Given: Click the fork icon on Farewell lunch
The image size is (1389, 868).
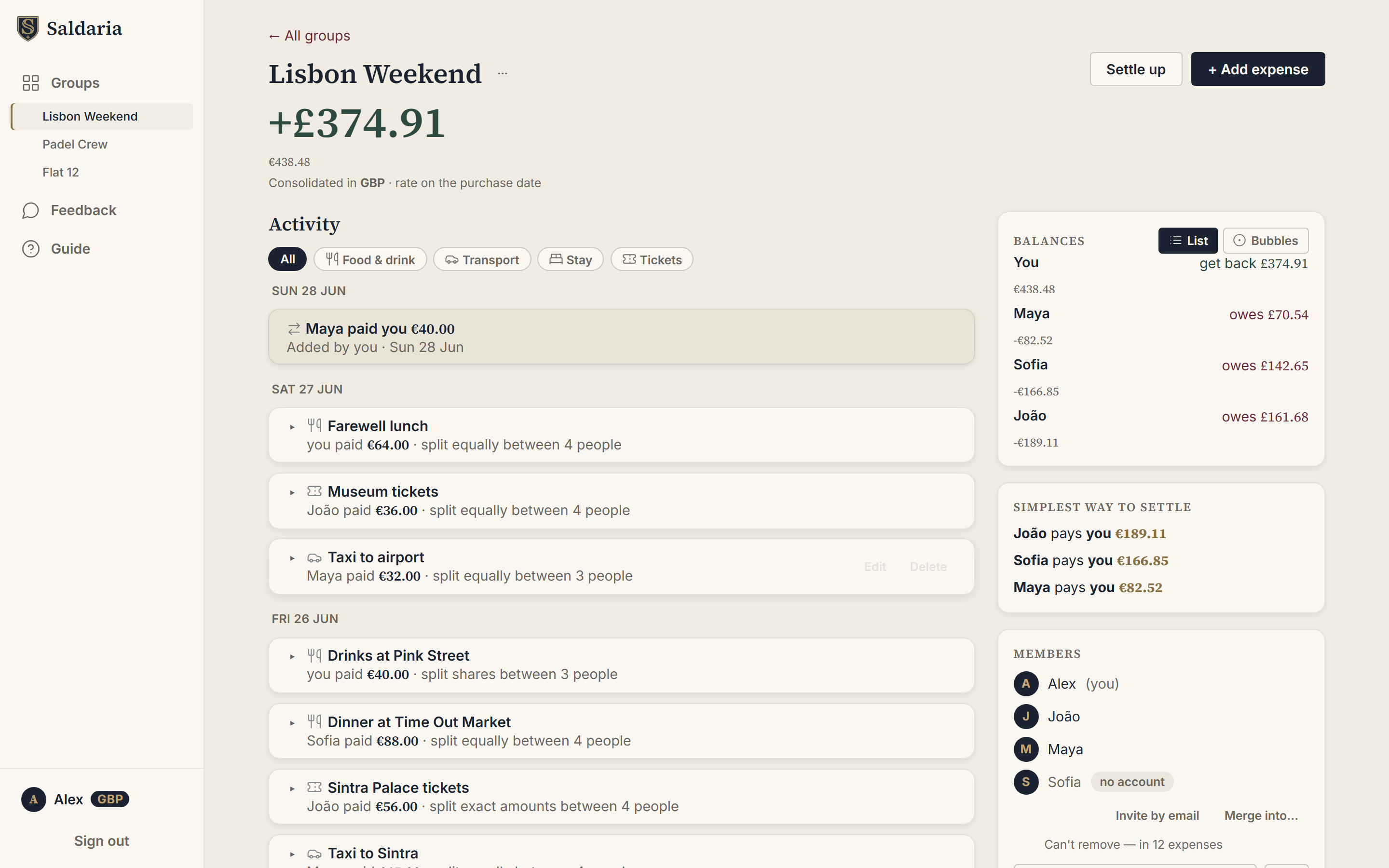Looking at the screenshot, I should click(314, 425).
